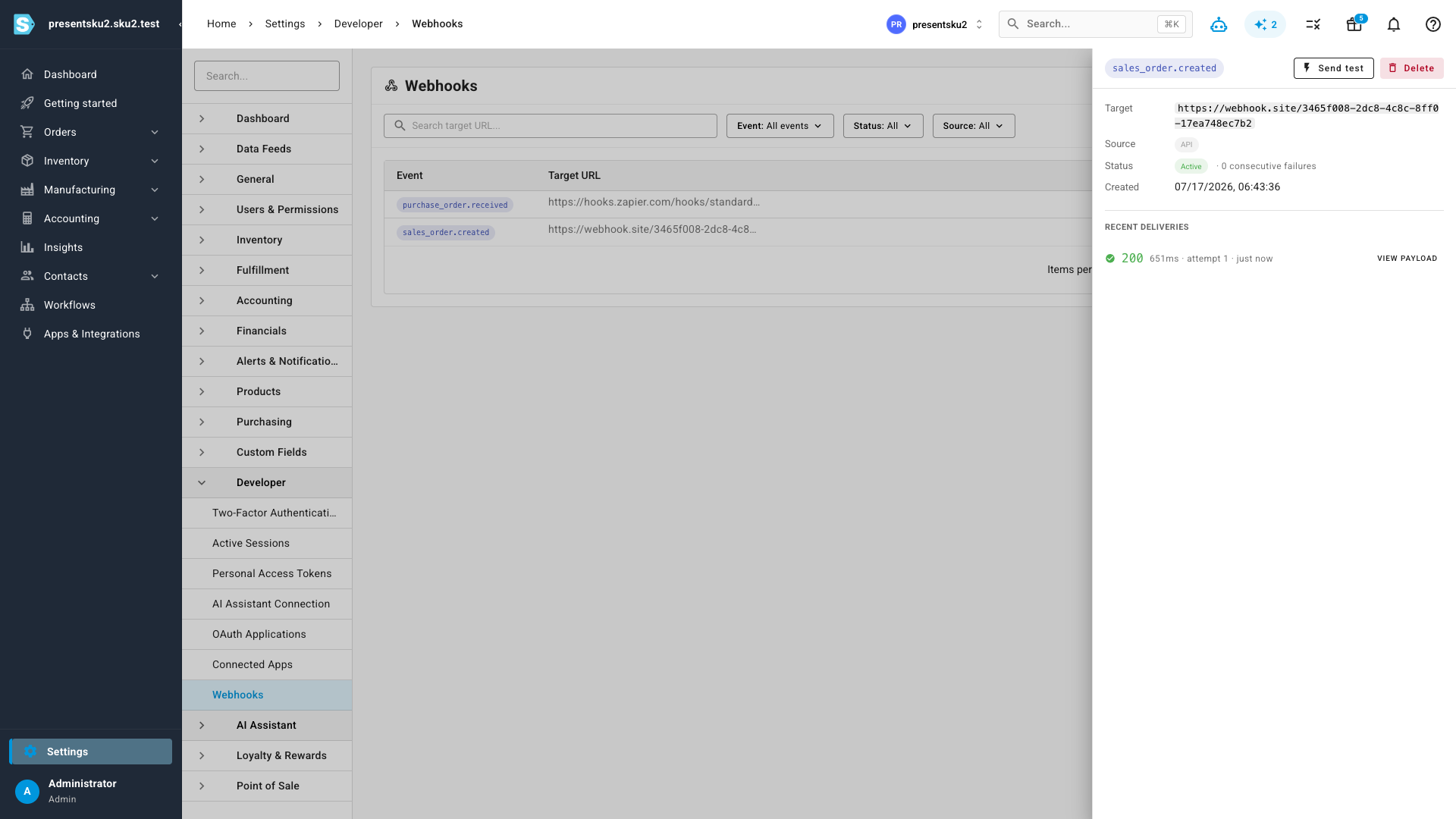Click the Inventory box icon in sidebar

27,161
